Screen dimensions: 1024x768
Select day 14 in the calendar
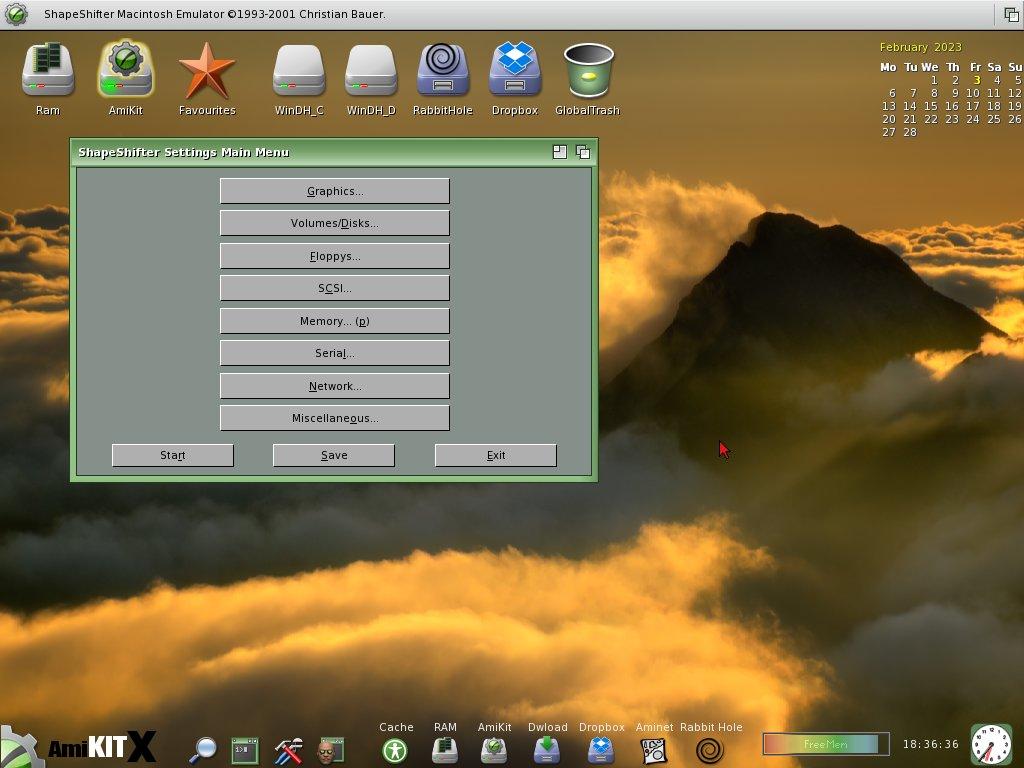tap(910, 106)
